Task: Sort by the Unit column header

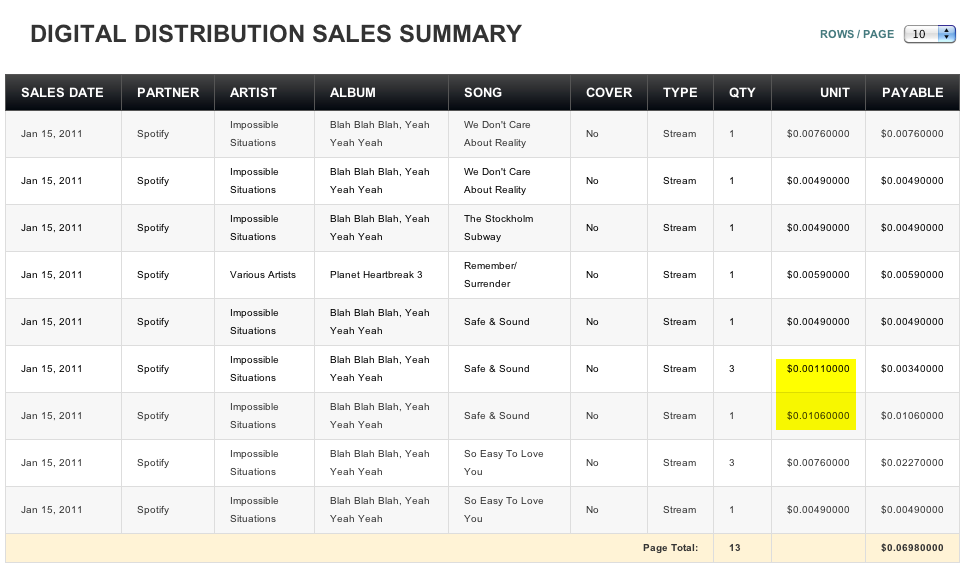Action: click(834, 93)
